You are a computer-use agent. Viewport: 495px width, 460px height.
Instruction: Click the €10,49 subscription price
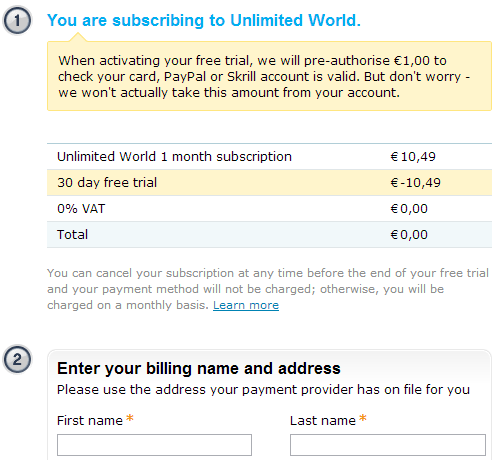point(413,157)
